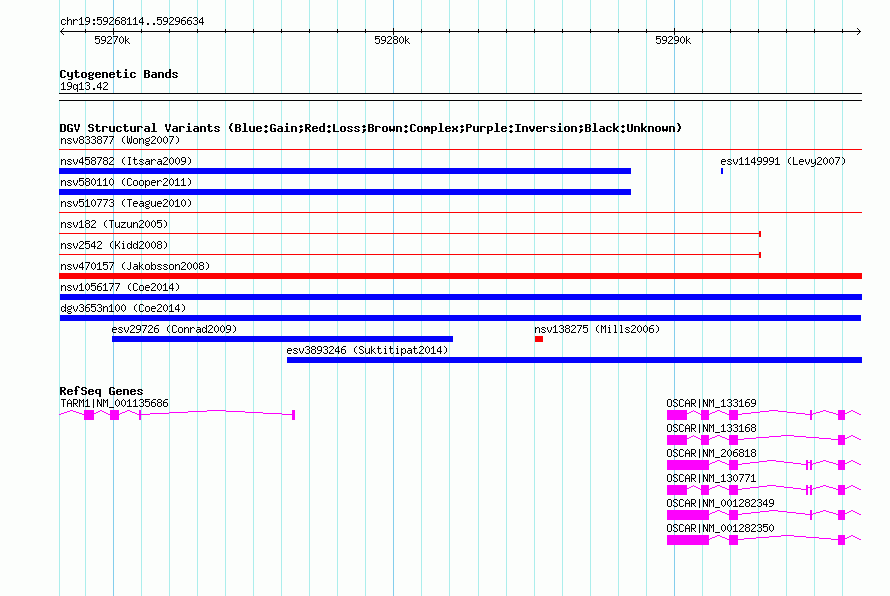Open nsv1056177 (Coe2014) label
Viewport: 890px width, 596px height.
(x=120, y=287)
